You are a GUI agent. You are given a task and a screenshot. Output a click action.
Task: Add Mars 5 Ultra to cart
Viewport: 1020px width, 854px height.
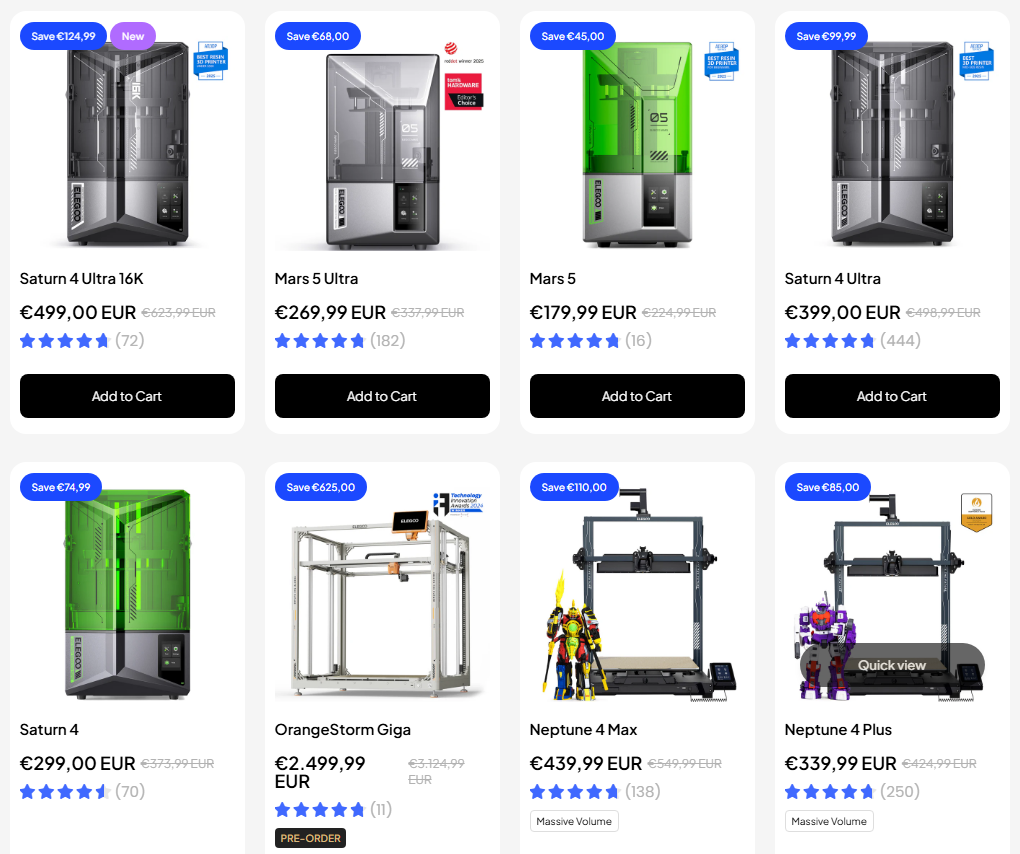pos(382,395)
